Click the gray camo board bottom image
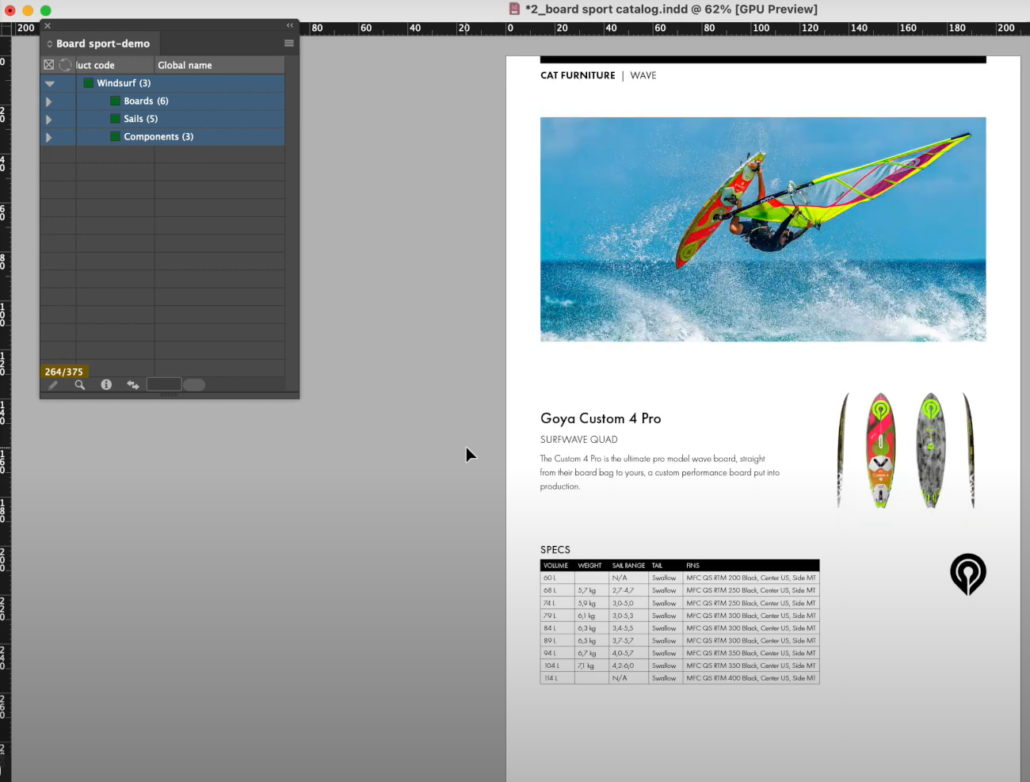 (931, 450)
